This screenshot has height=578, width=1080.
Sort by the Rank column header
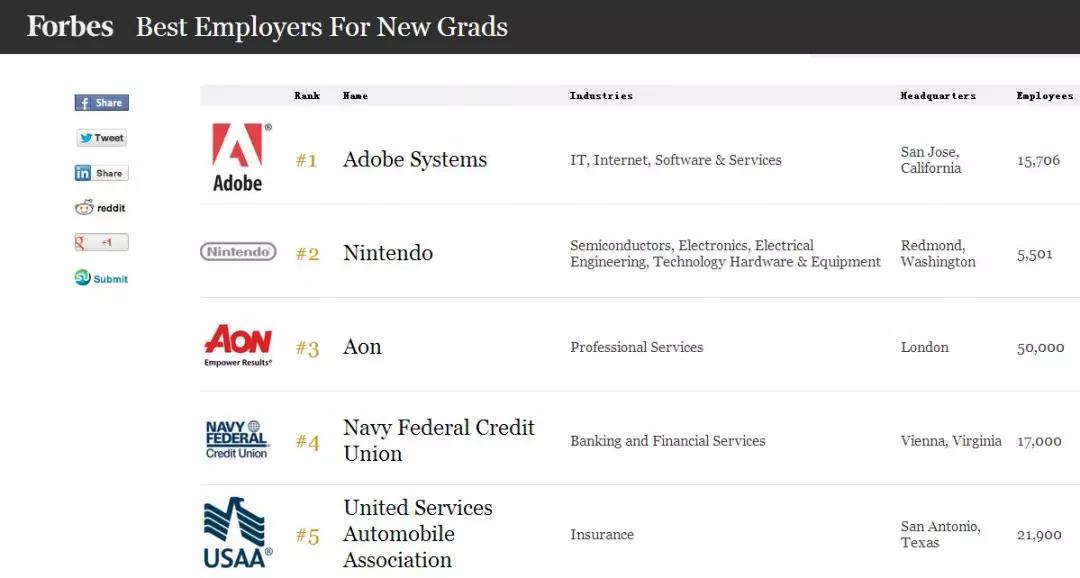[307, 96]
